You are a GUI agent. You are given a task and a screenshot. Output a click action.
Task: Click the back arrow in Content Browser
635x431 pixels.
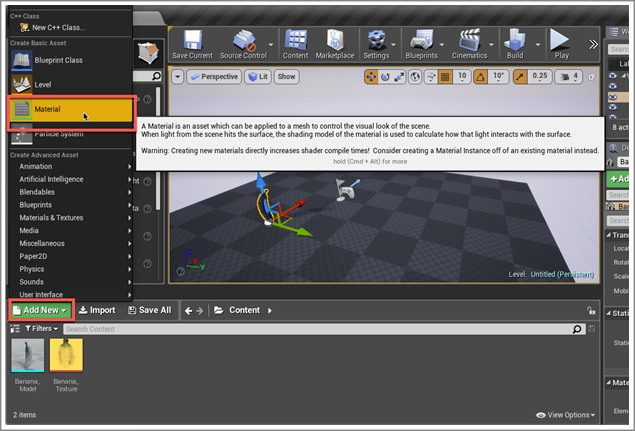188,311
